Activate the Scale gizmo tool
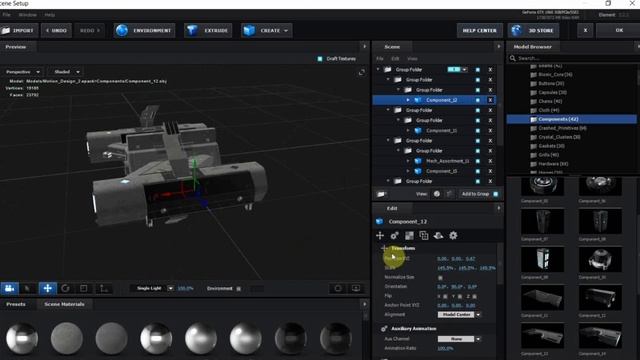Image resolution: width=640 pixels, height=360 pixels. pos(84,289)
